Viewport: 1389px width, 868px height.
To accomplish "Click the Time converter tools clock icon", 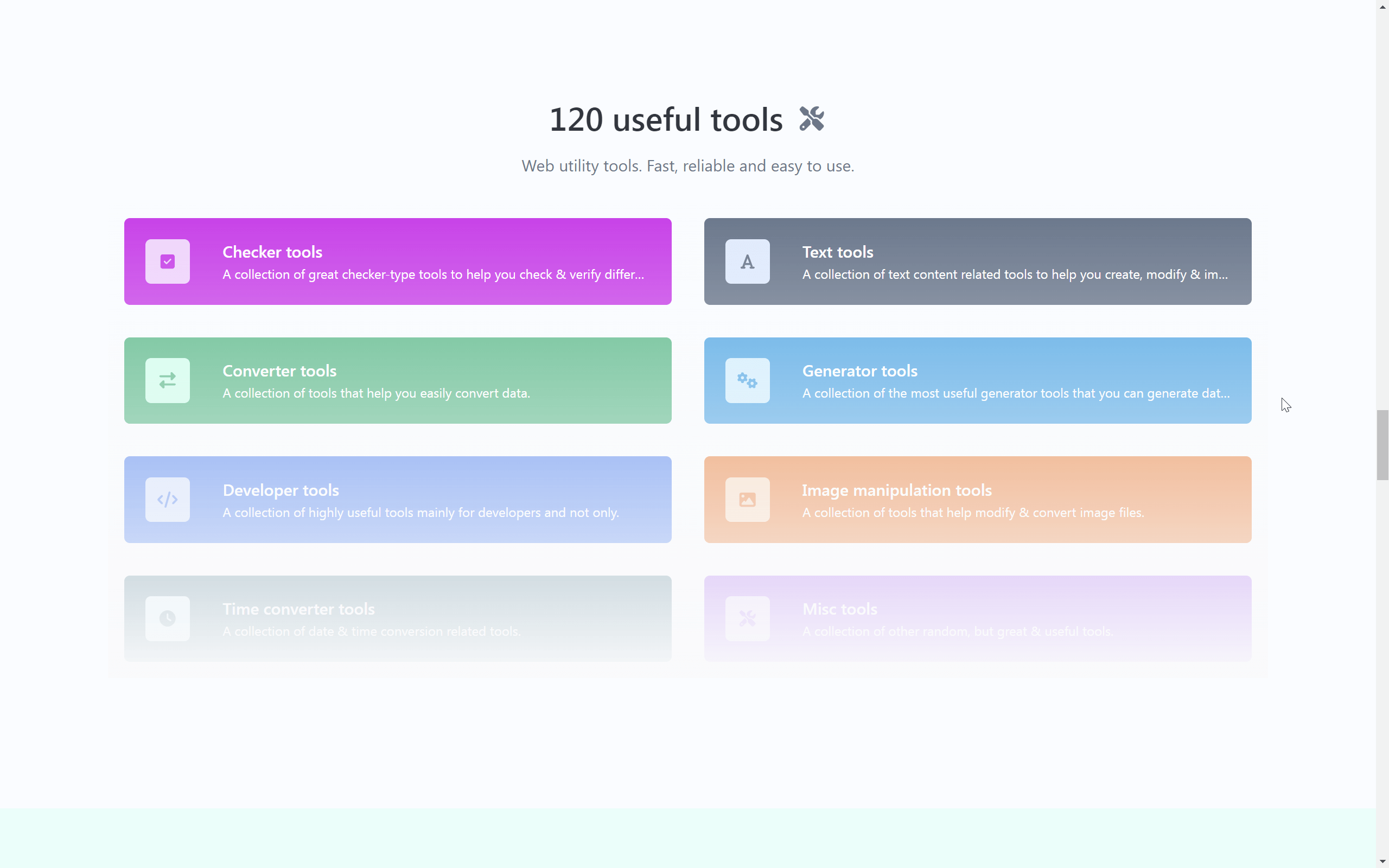I will pos(167,618).
